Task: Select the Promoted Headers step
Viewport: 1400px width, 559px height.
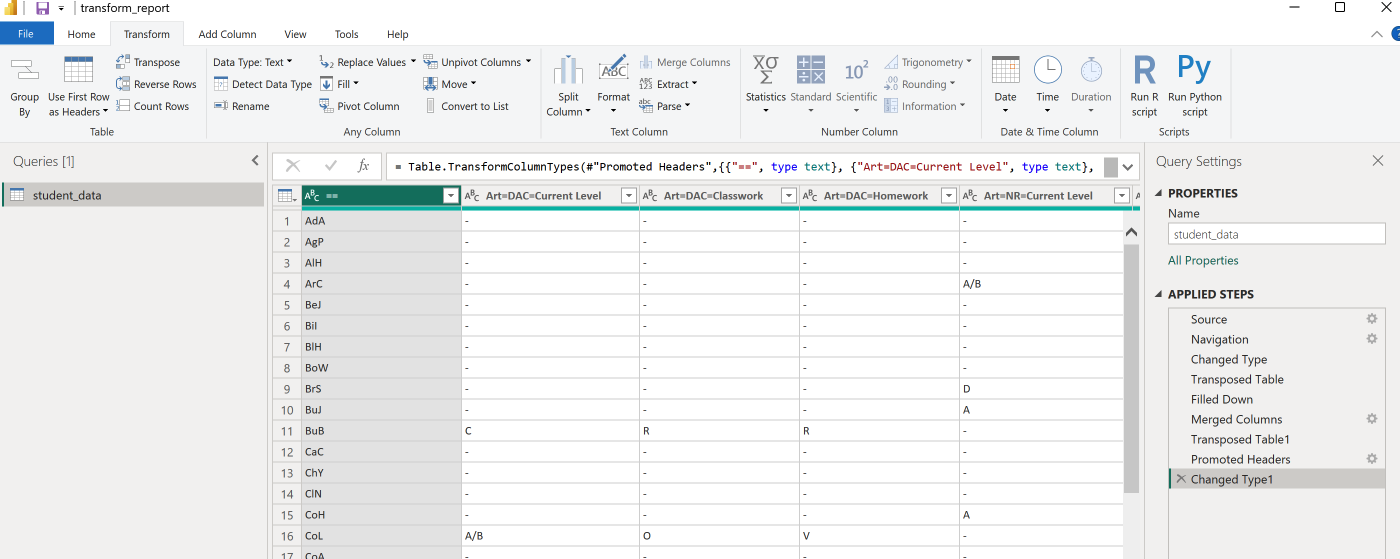Action: tap(1240, 459)
